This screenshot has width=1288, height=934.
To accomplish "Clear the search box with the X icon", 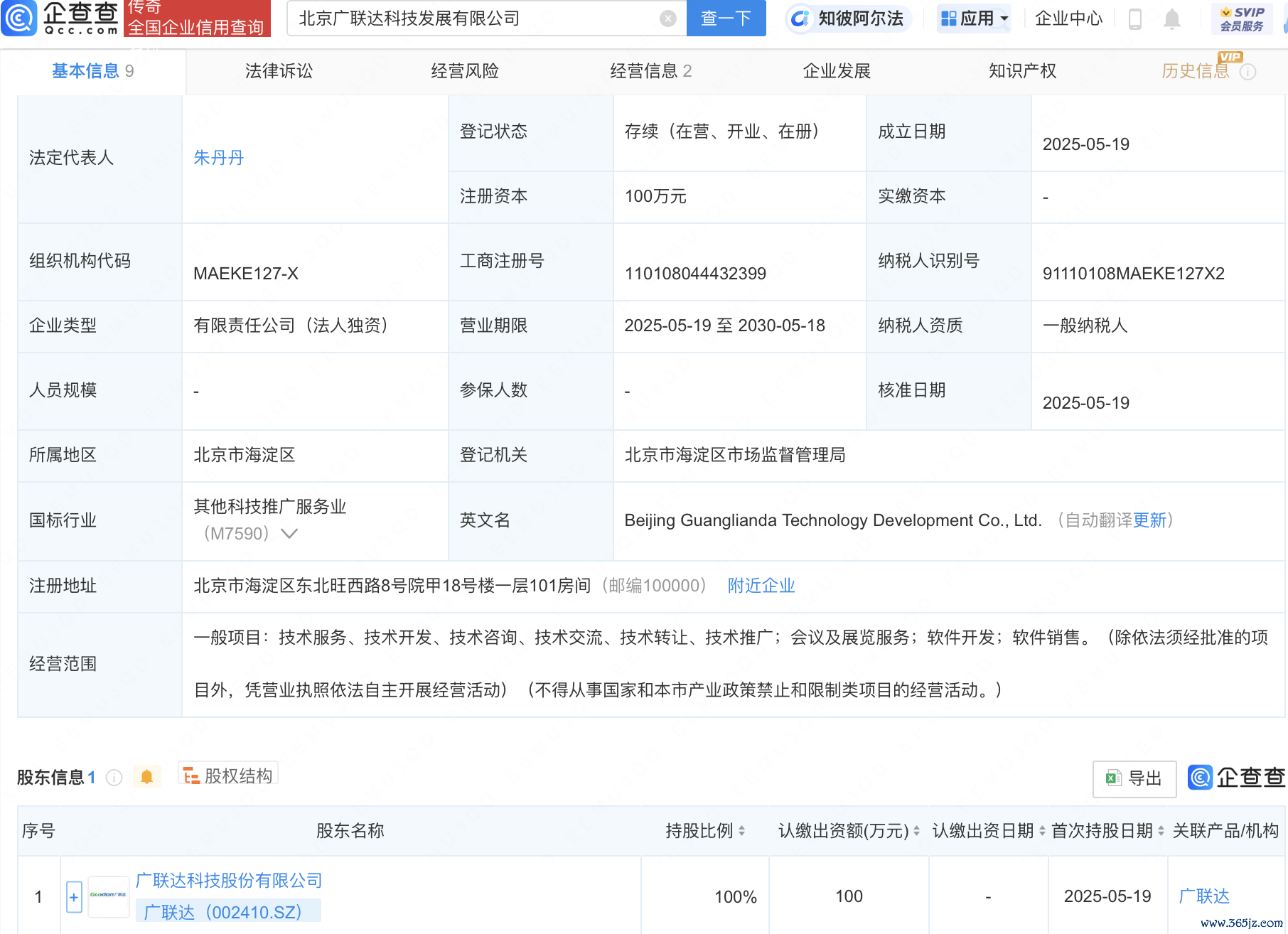I will 668,18.
